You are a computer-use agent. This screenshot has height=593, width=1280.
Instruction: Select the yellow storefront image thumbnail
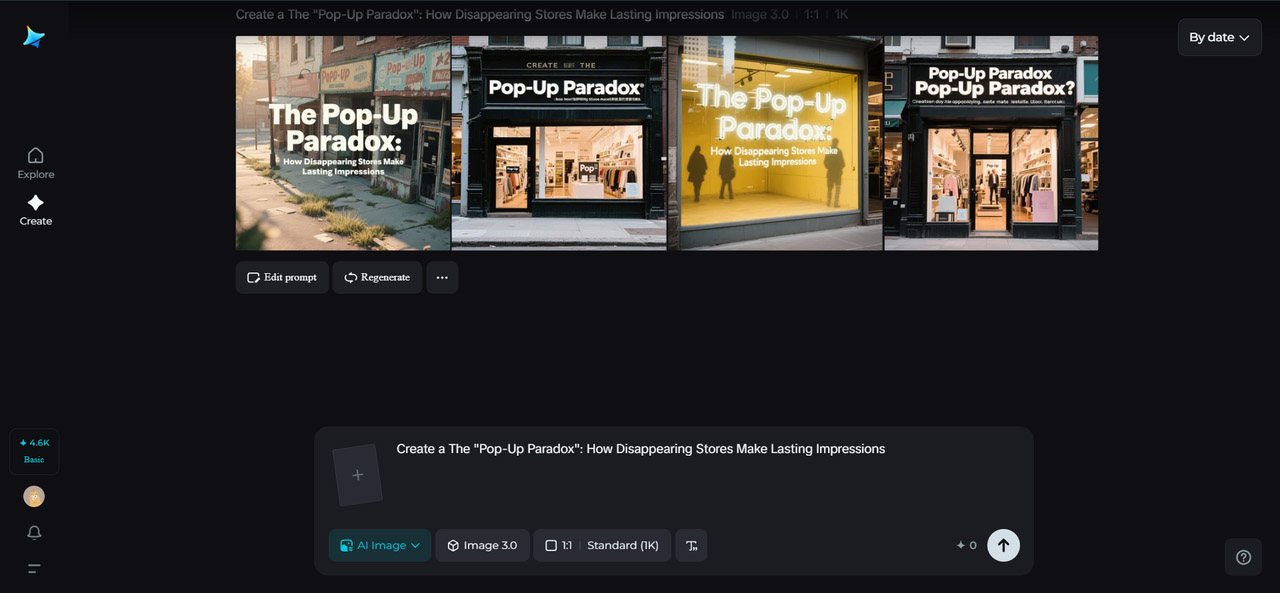point(774,142)
